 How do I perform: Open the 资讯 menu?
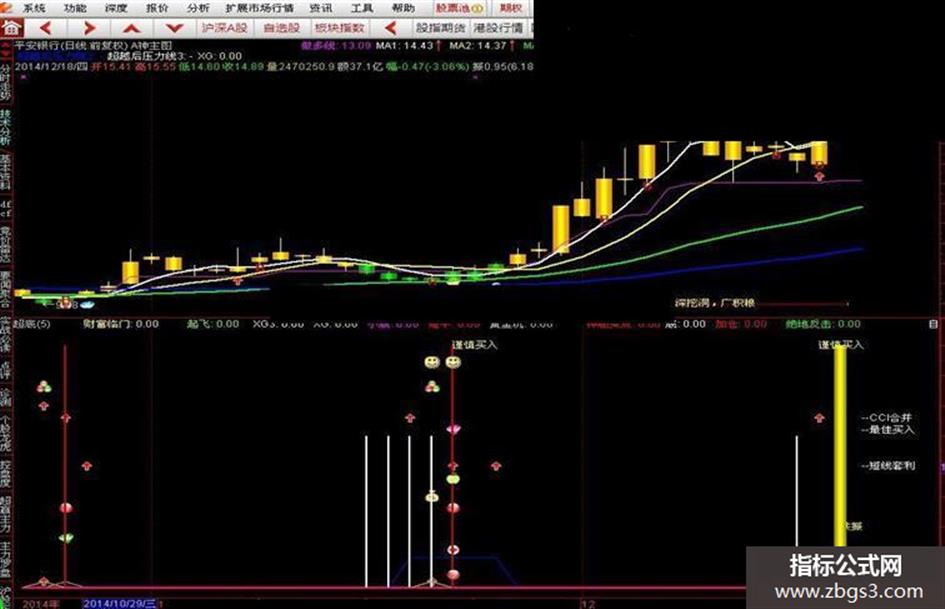pos(321,8)
